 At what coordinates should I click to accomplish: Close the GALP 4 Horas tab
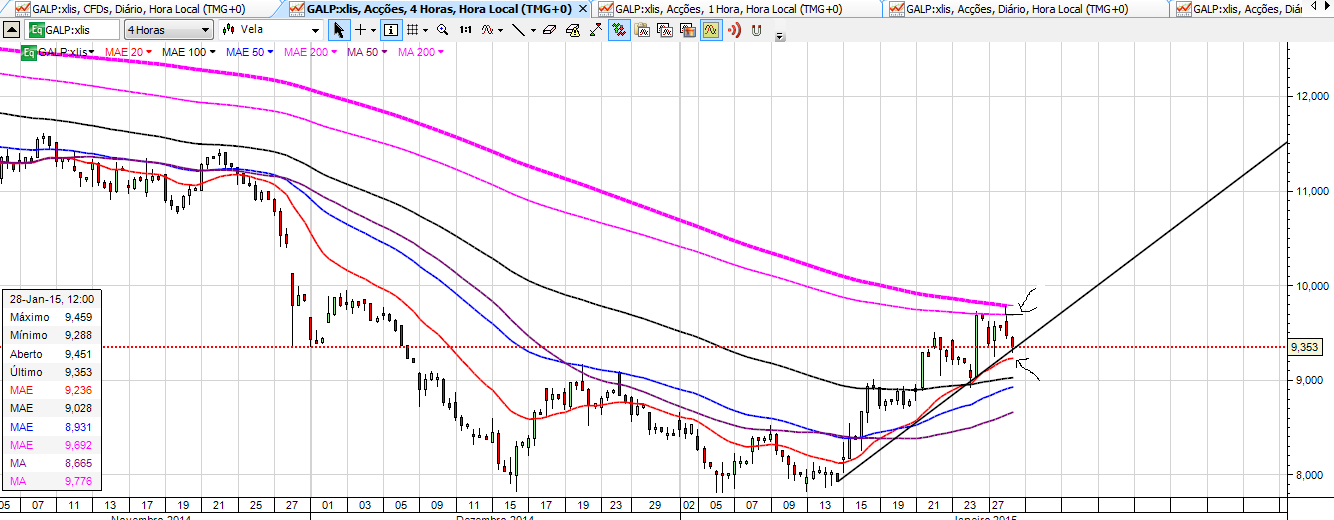point(584,8)
